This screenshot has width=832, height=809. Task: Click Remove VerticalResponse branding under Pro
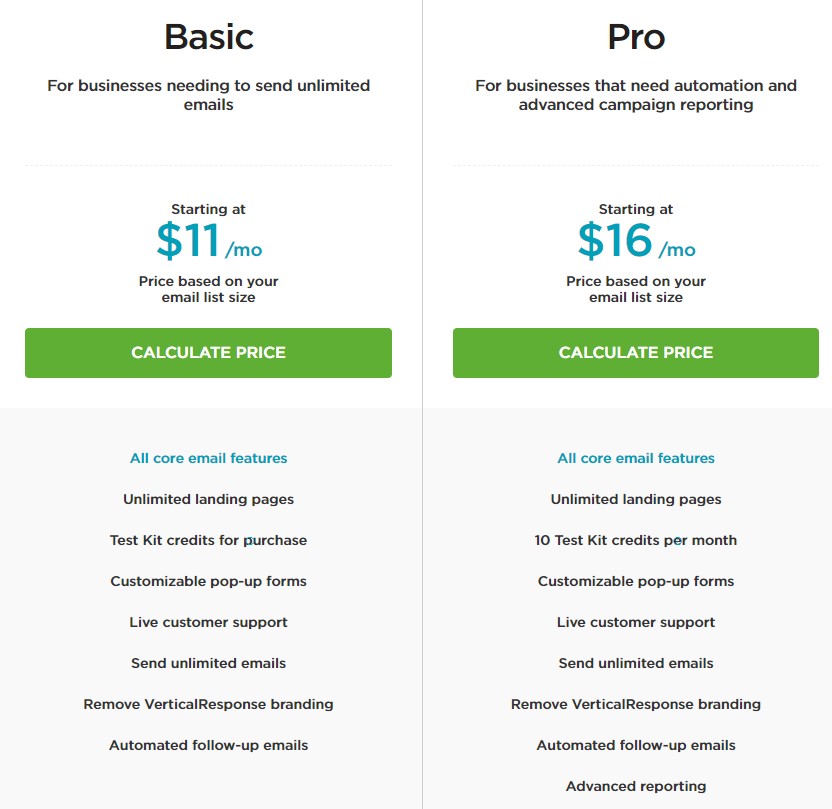pos(636,704)
